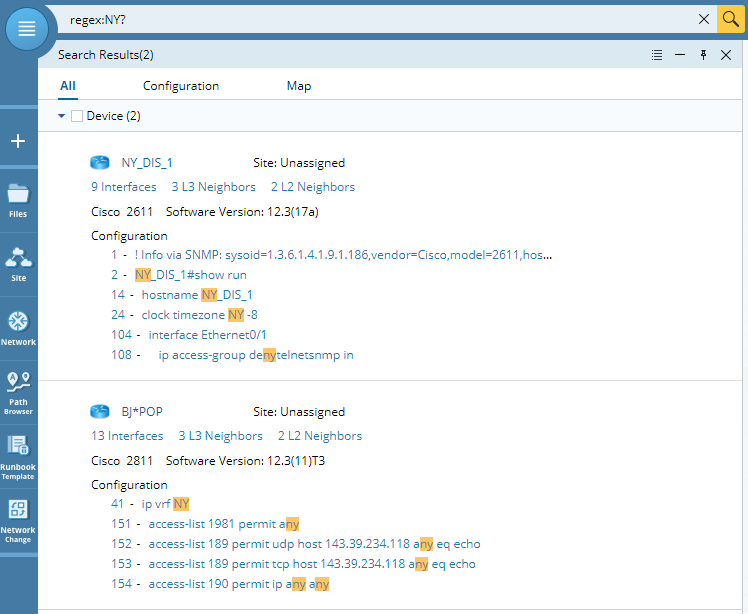748x614 pixels.
Task: Click Software Version: 12.3(11)T3 text
Action: [245, 460]
